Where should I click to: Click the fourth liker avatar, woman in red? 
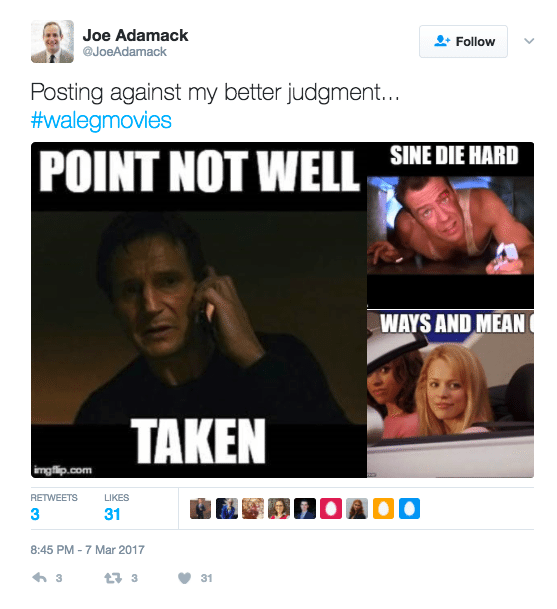(x=278, y=508)
